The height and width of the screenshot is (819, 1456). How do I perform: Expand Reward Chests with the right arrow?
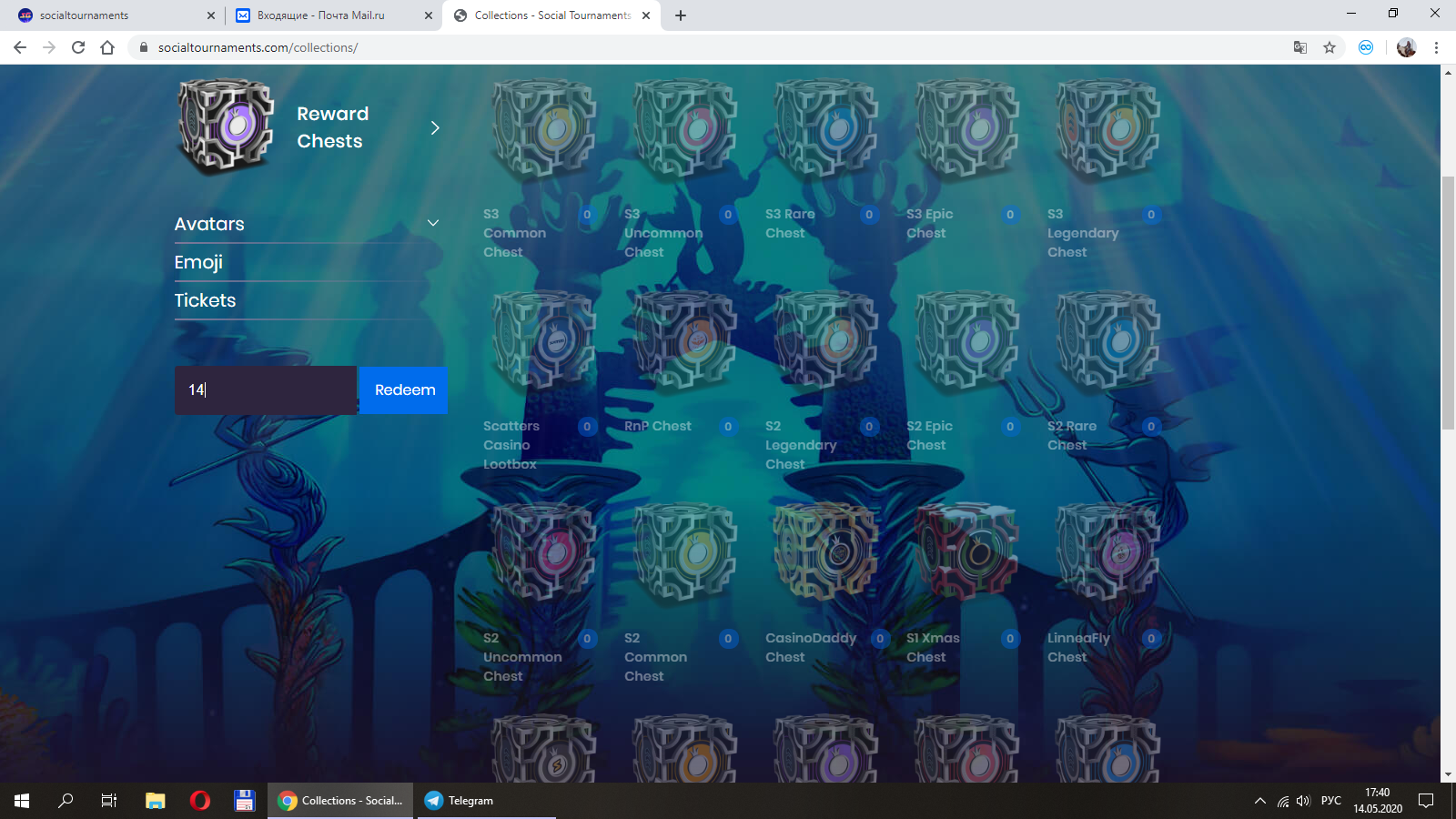point(435,127)
